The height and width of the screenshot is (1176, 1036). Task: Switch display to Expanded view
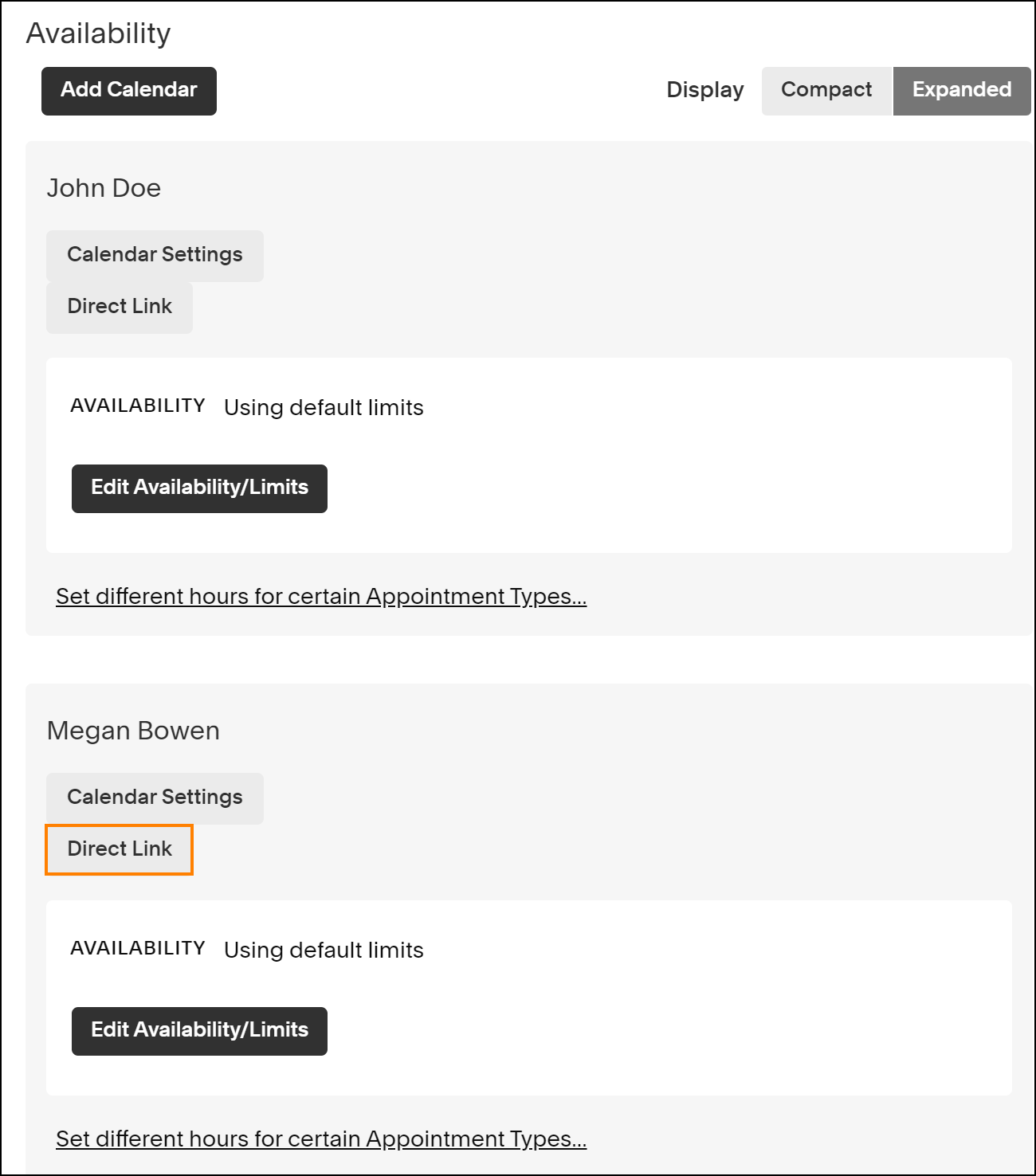pos(962,91)
